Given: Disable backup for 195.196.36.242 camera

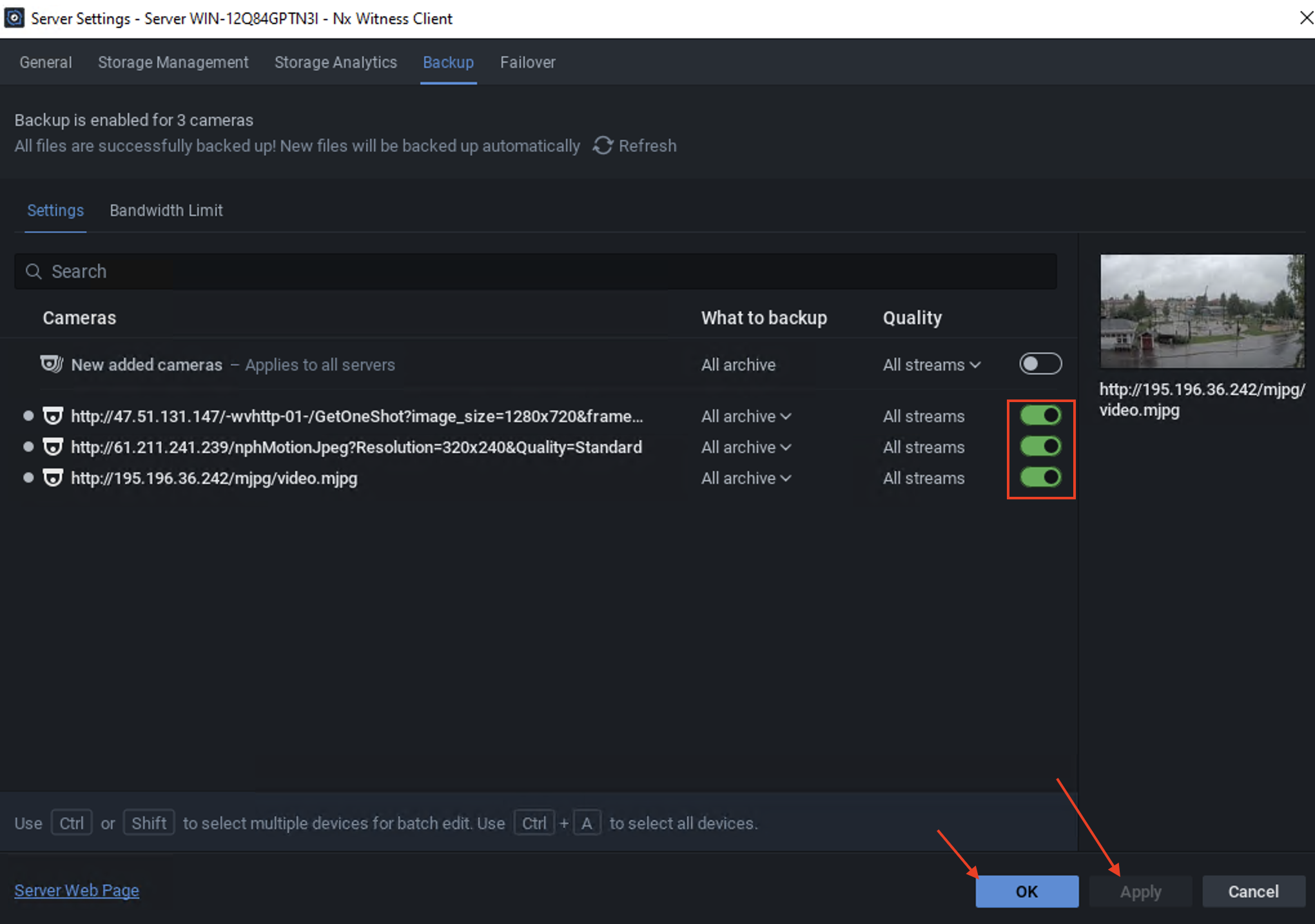Looking at the screenshot, I should click(x=1040, y=477).
